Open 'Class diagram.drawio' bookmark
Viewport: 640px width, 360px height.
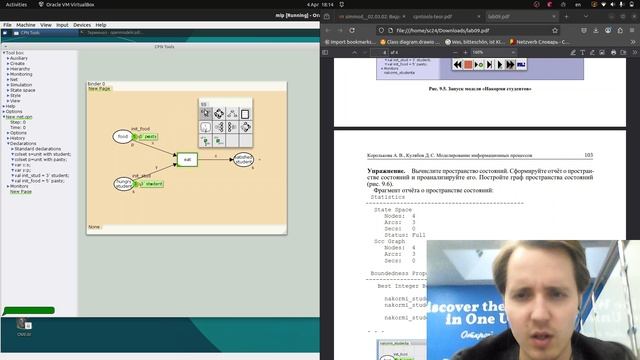point(410,42)
